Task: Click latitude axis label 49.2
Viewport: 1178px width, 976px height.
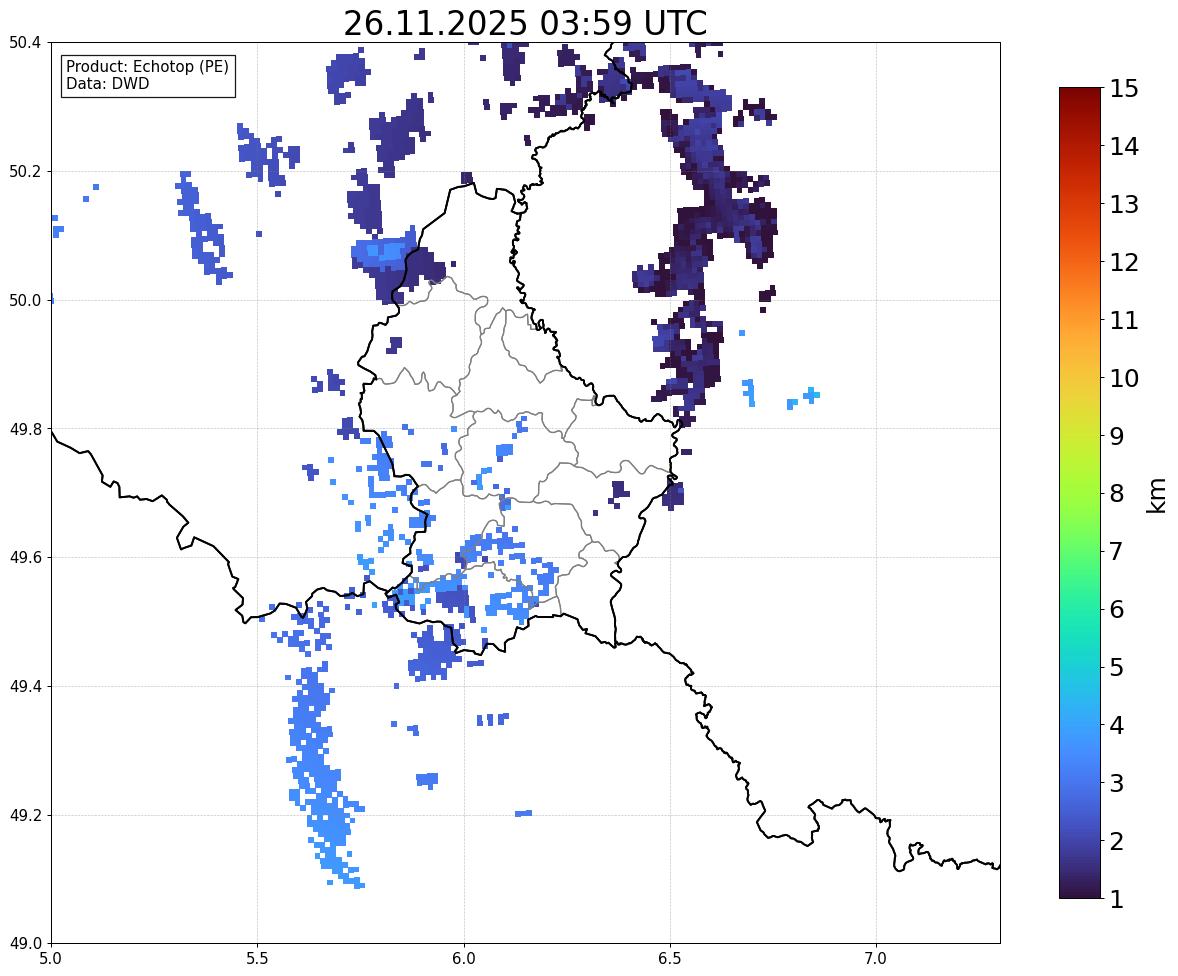Action: pyautogui.click(x=24, y=815)
